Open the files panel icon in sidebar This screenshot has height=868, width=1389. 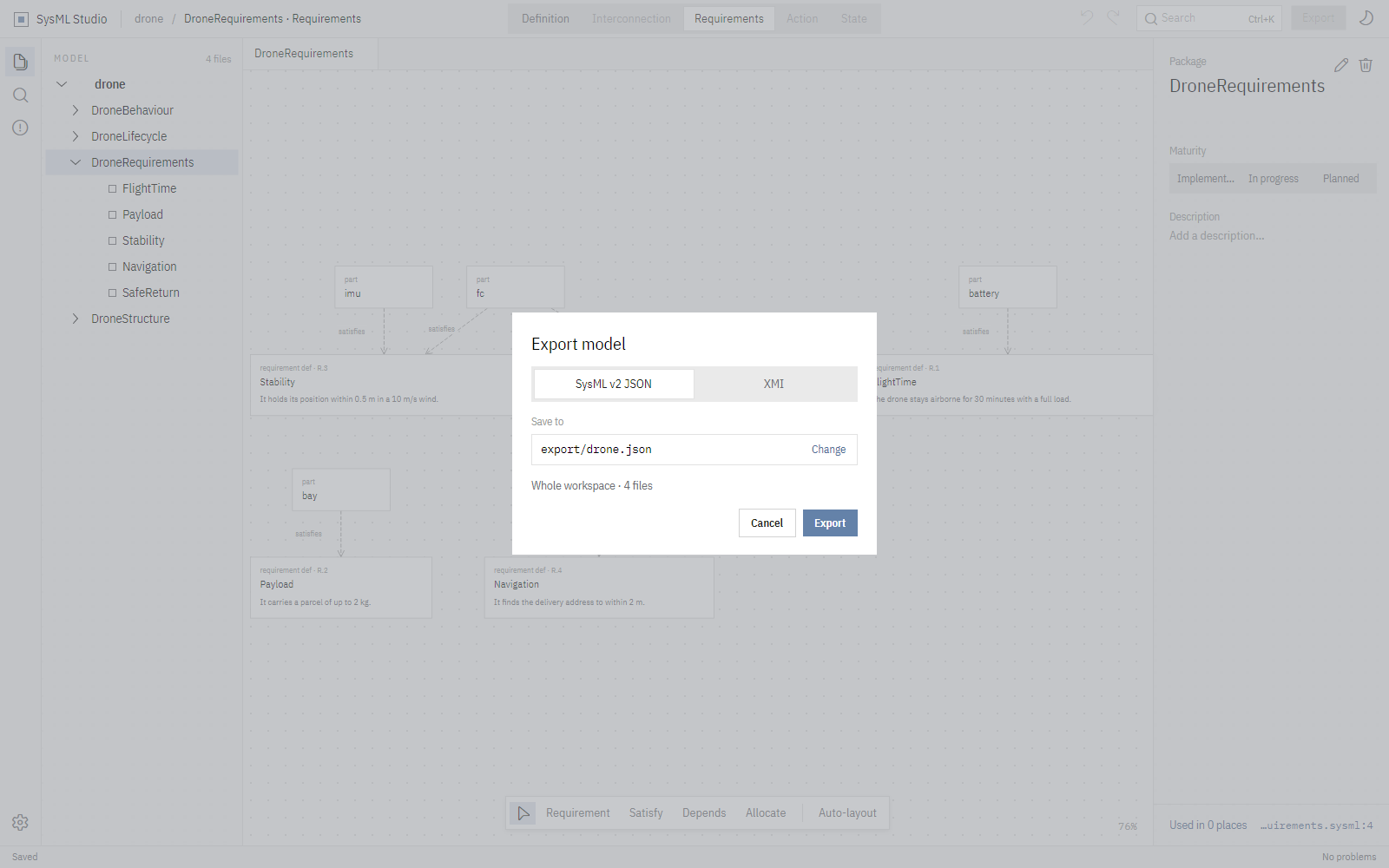20,62
